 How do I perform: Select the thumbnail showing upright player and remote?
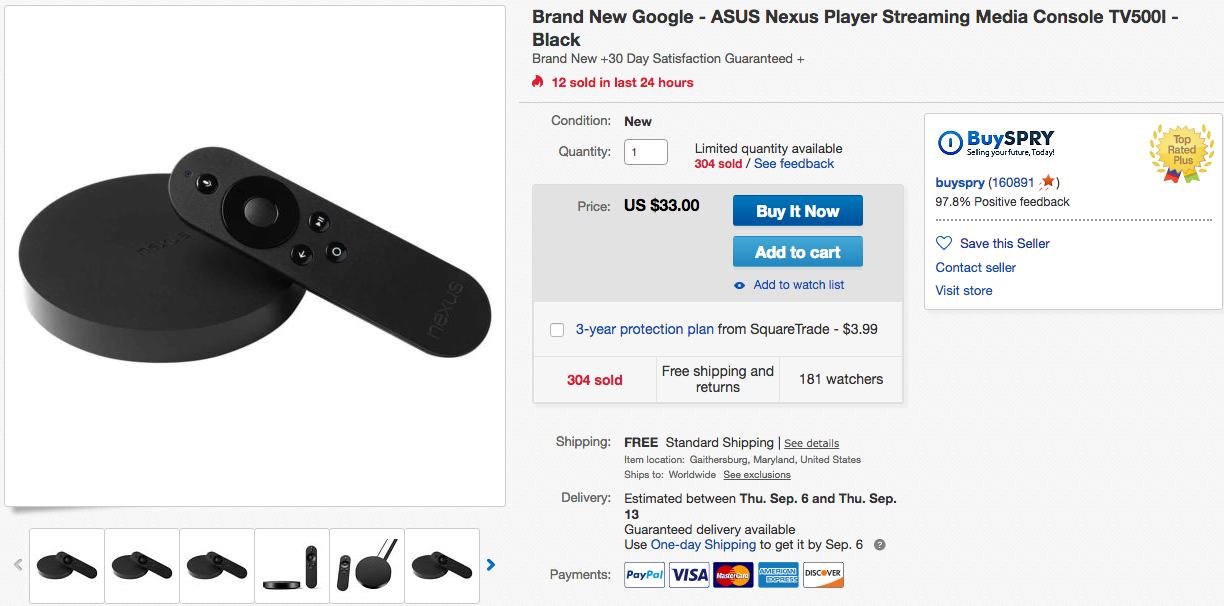click(367, 566)
